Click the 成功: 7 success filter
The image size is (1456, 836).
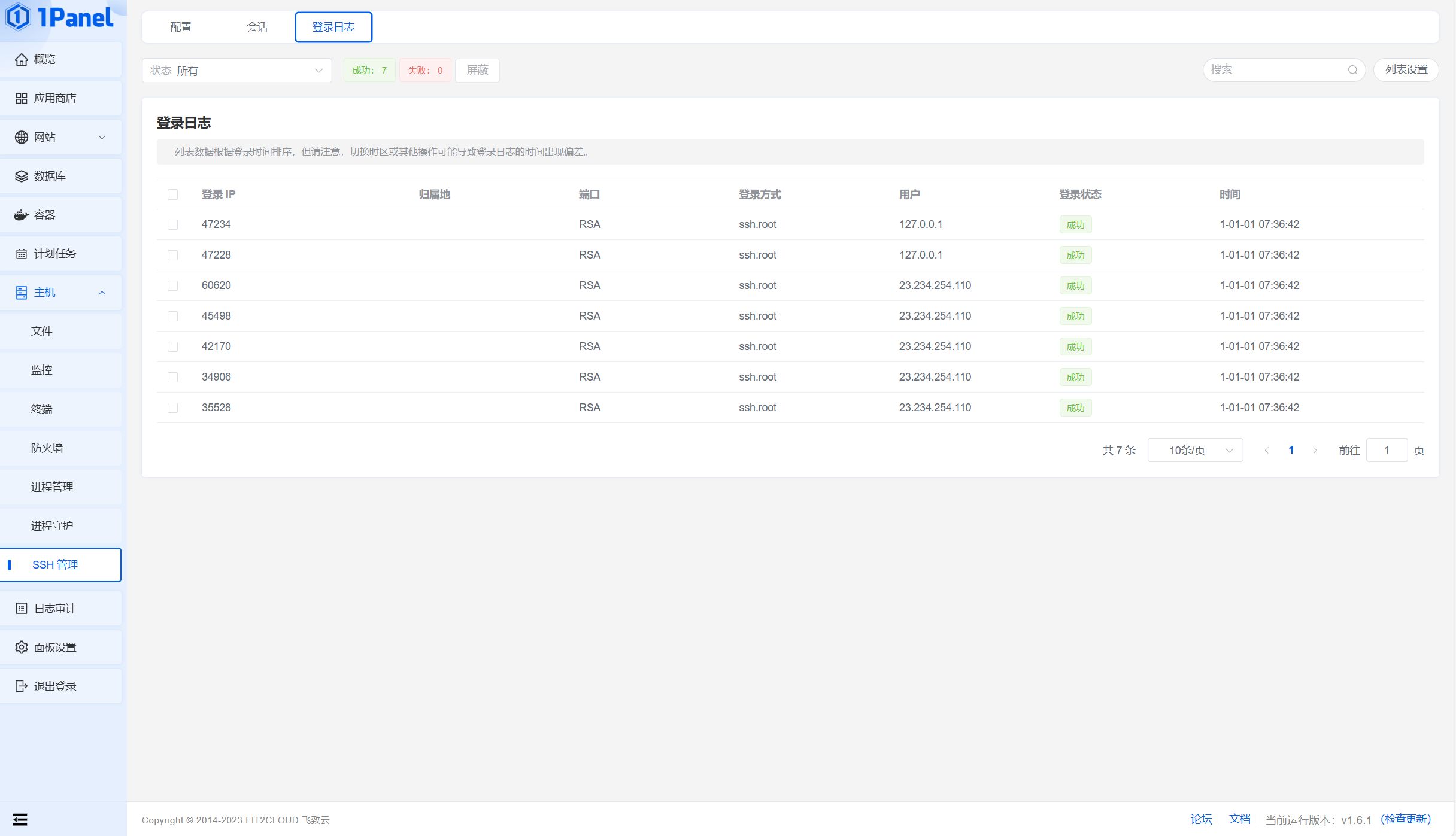click(369, 70)
